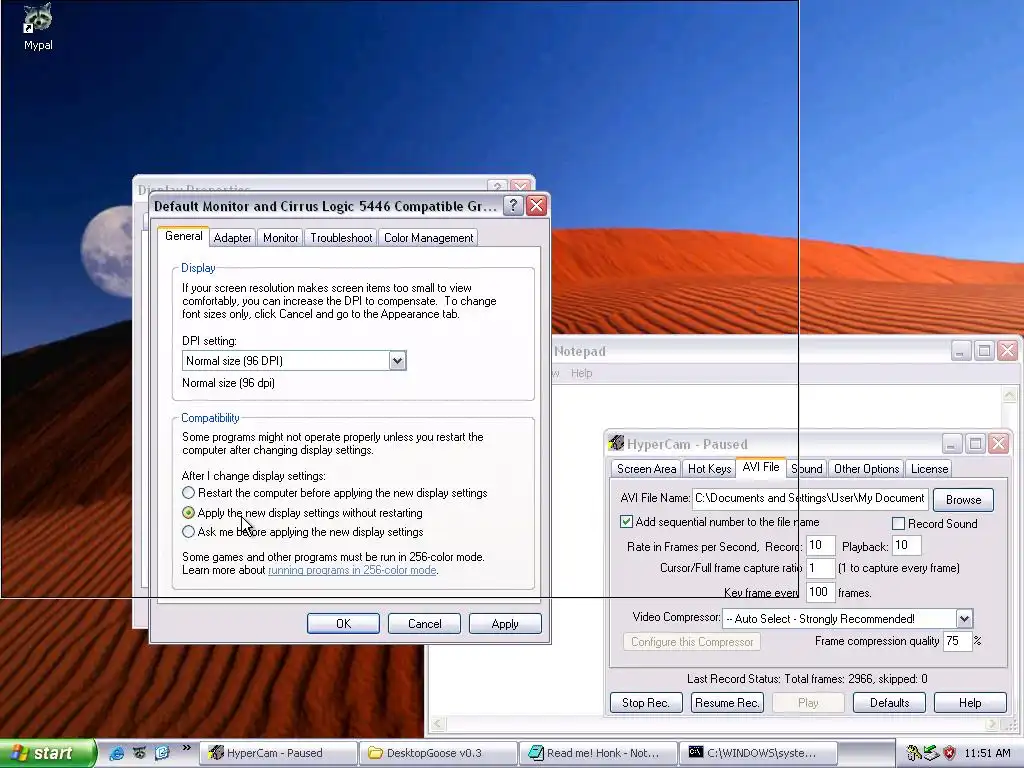Image resolution: width=1024 pixels, height=768 pixels.
Task: Select HyperCam AVI File tab
Action: click(761, 468)
